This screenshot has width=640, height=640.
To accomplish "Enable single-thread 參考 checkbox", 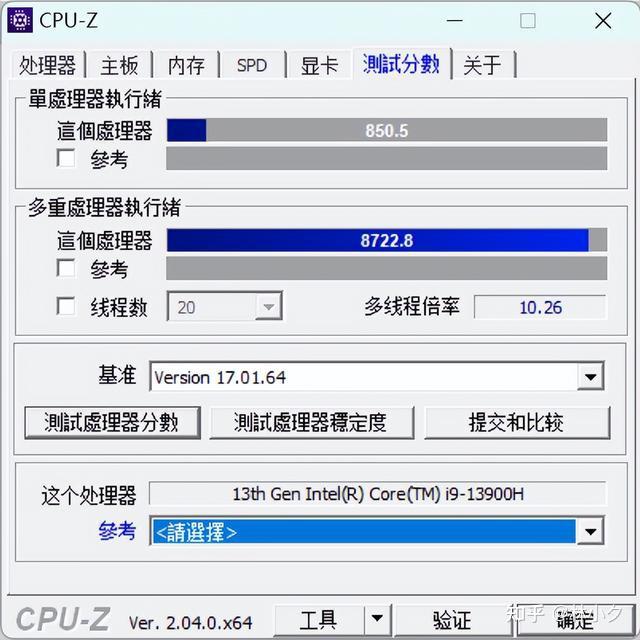I will tap(66, 158).
